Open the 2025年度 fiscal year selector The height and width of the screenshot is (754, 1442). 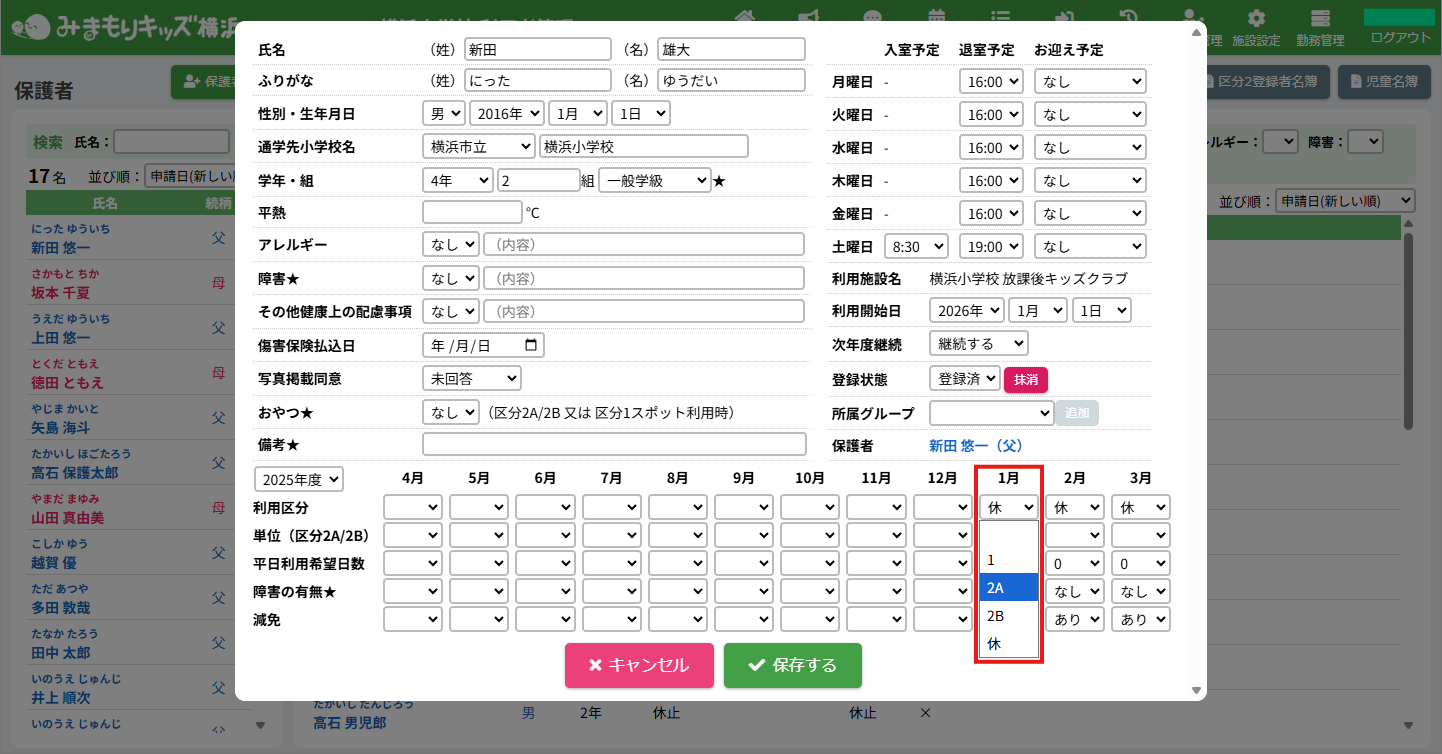(298, 479)
